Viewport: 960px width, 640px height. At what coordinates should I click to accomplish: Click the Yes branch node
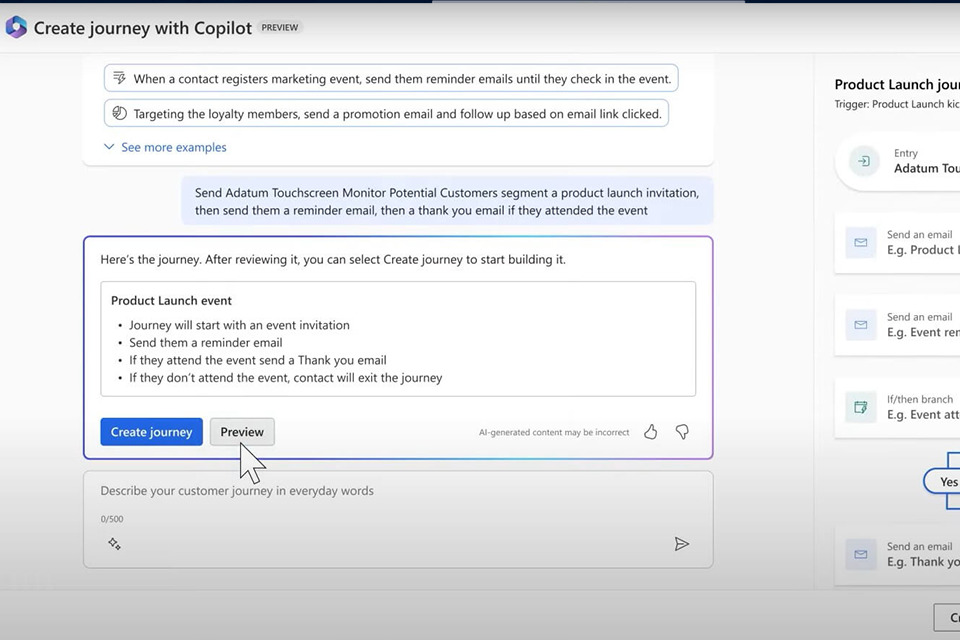[x=946, y=482]
